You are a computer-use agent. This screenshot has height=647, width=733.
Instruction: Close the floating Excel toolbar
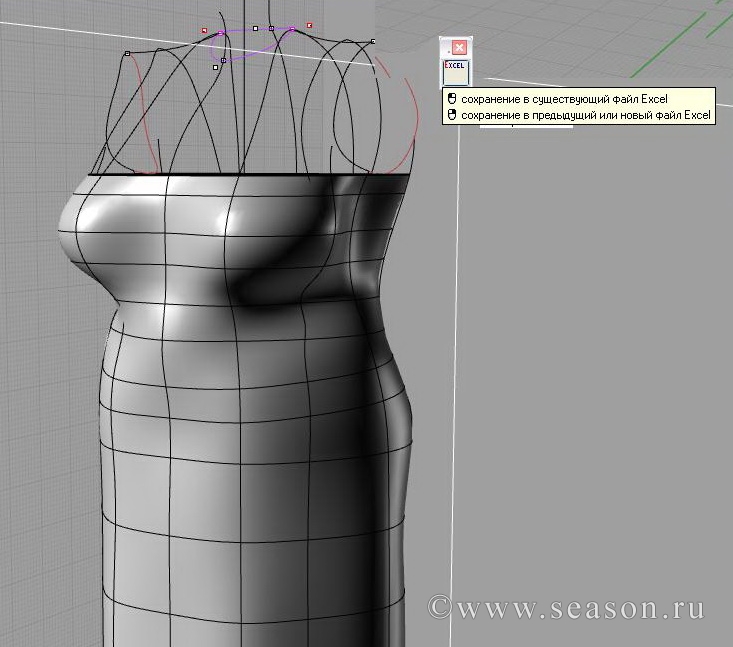pyautogui.click(x=460, y=48)
